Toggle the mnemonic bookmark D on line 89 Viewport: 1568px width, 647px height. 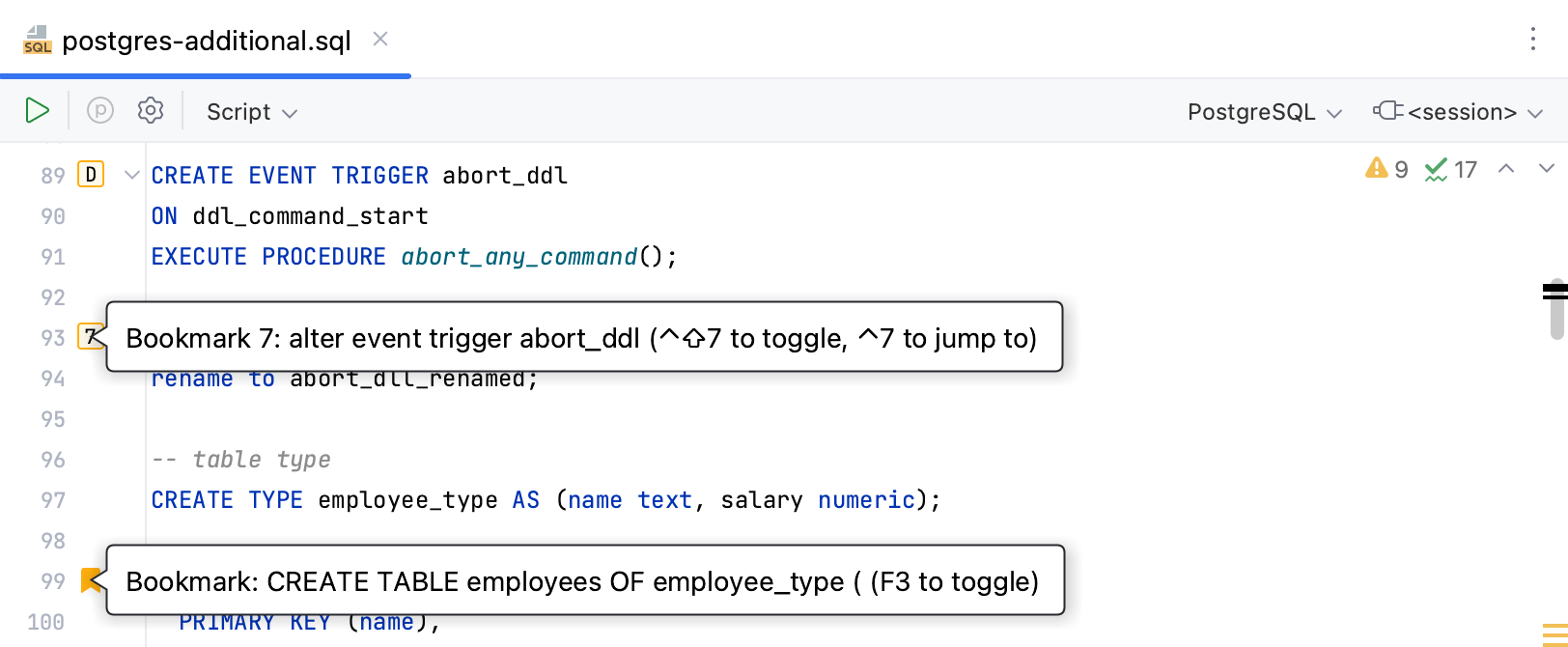[91, 175]
